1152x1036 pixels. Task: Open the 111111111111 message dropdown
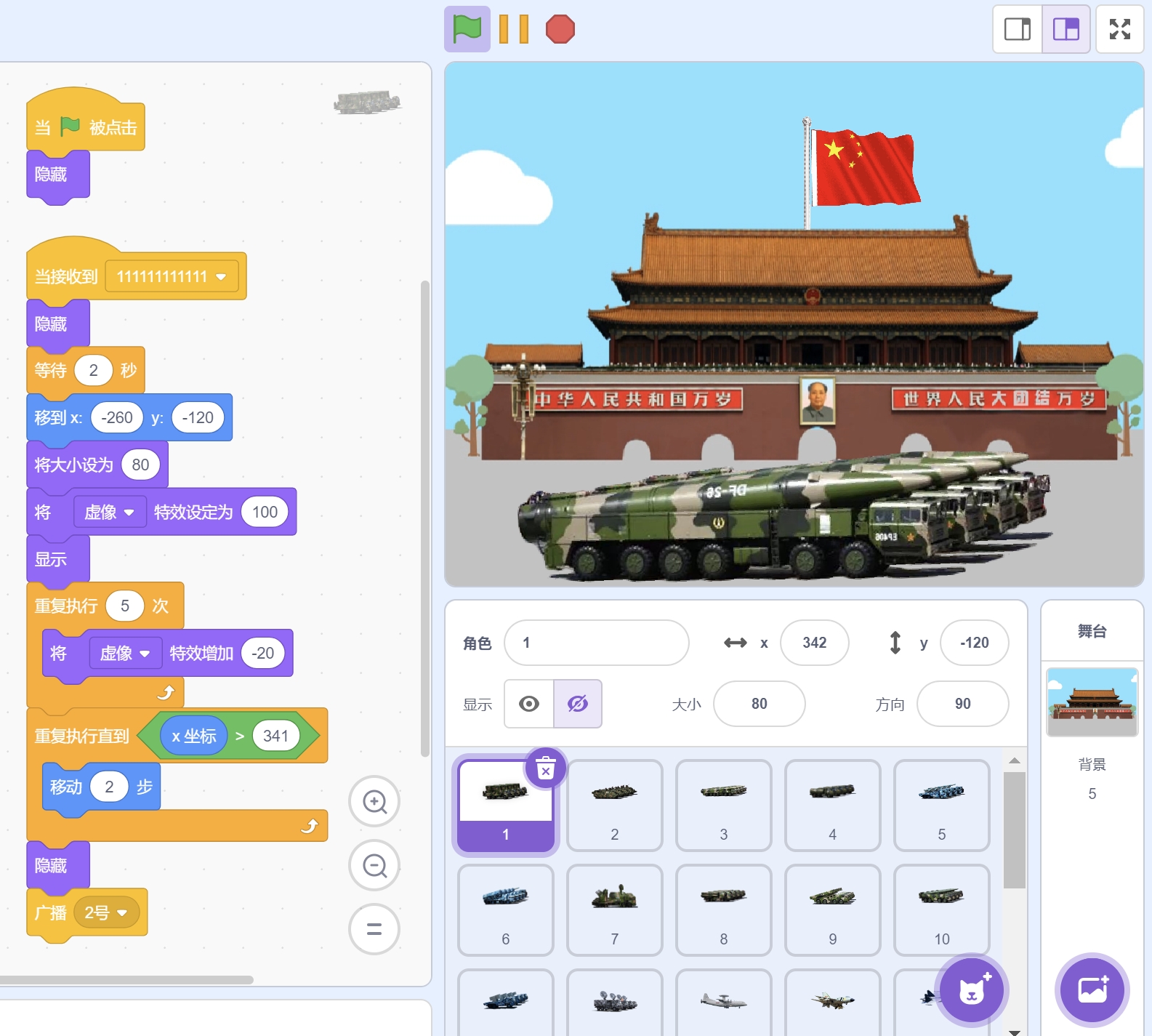(221, 277)
